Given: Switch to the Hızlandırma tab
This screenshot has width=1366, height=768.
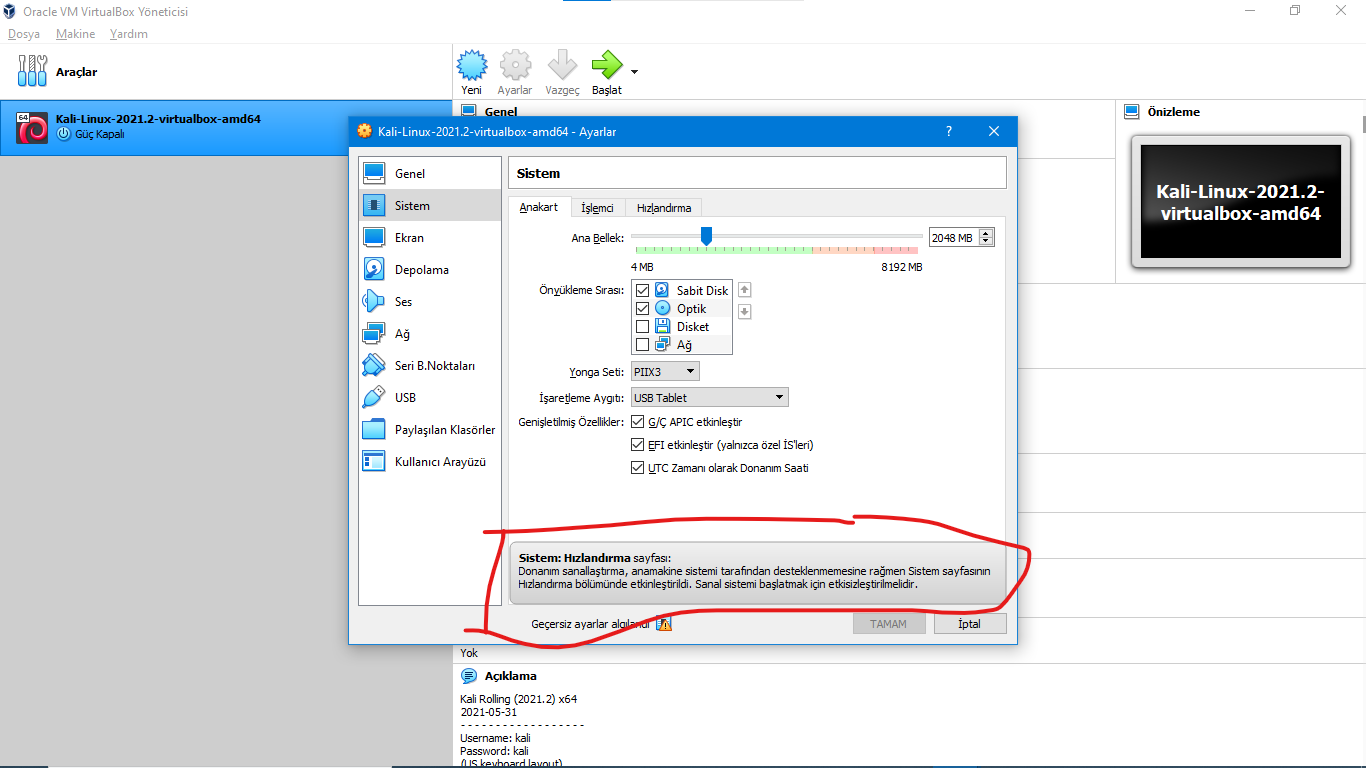Looking at the screenshot, I should (664, 208).
